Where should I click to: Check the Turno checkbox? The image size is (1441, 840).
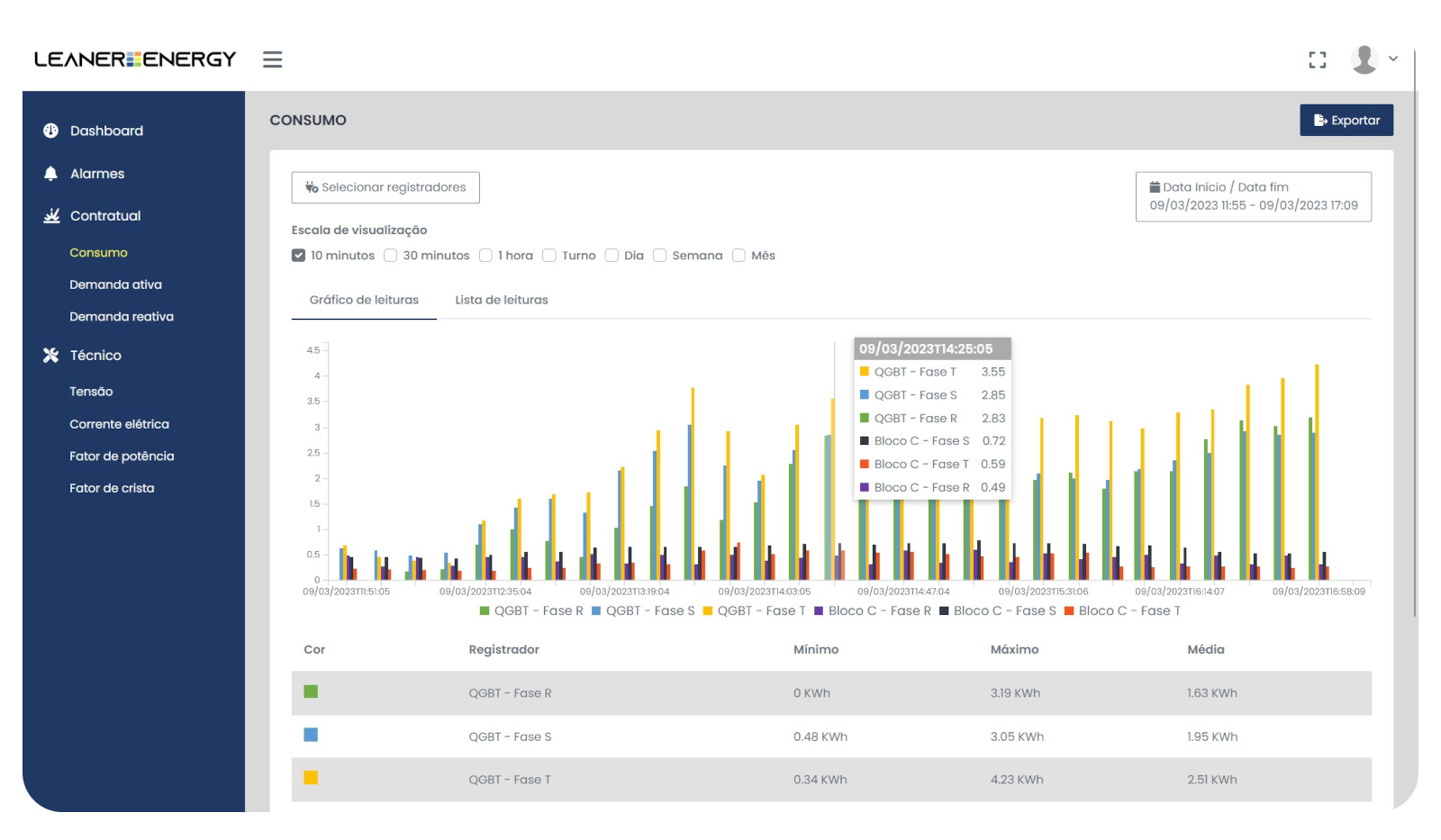548,256
